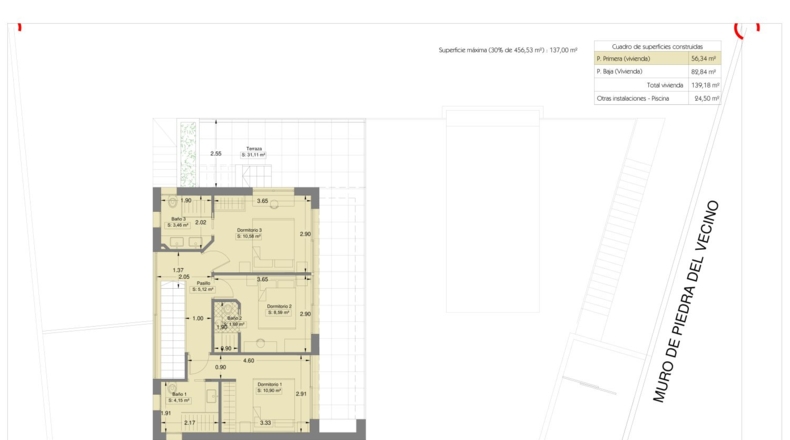The width and height of the screenshot is (790, 440).
Task: Click the hatched shower area in Baño 2
Action: [x=222, y=313]
